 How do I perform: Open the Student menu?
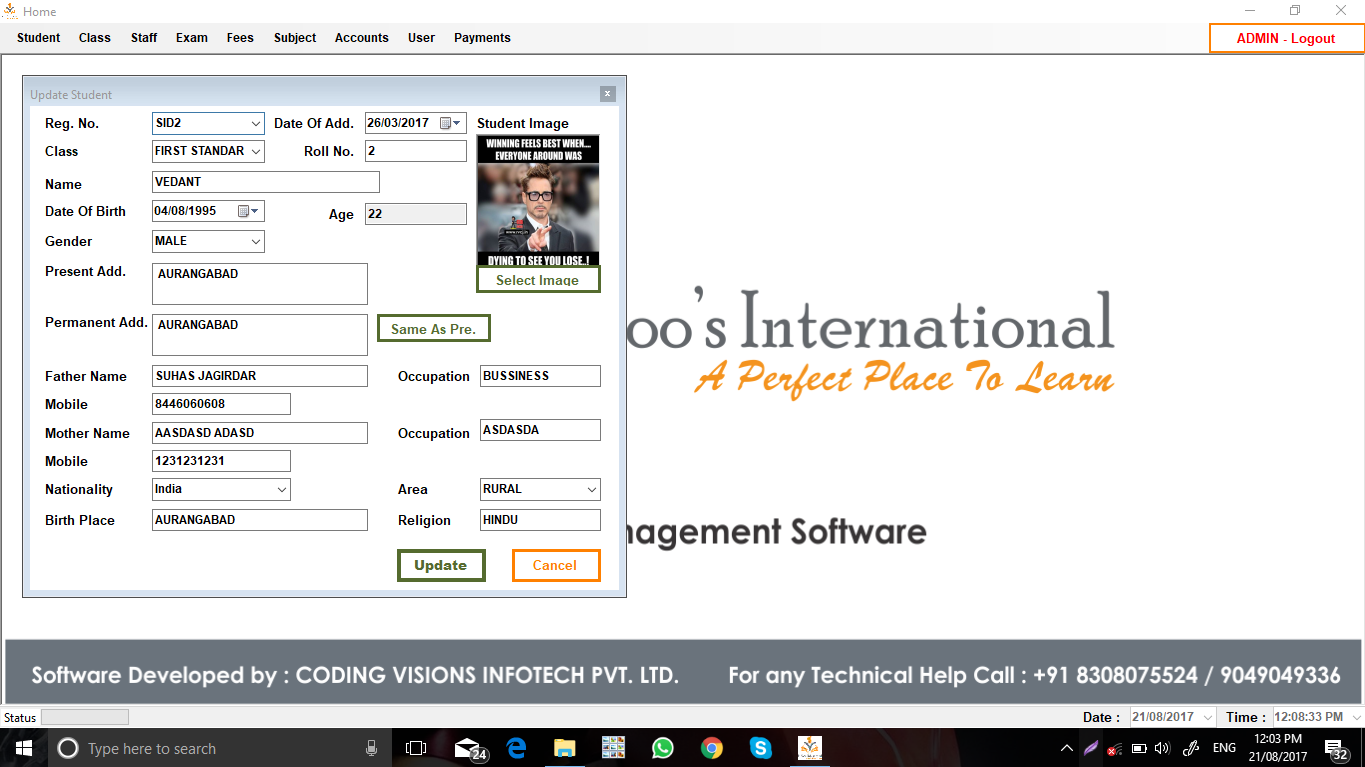click(38, 38)
